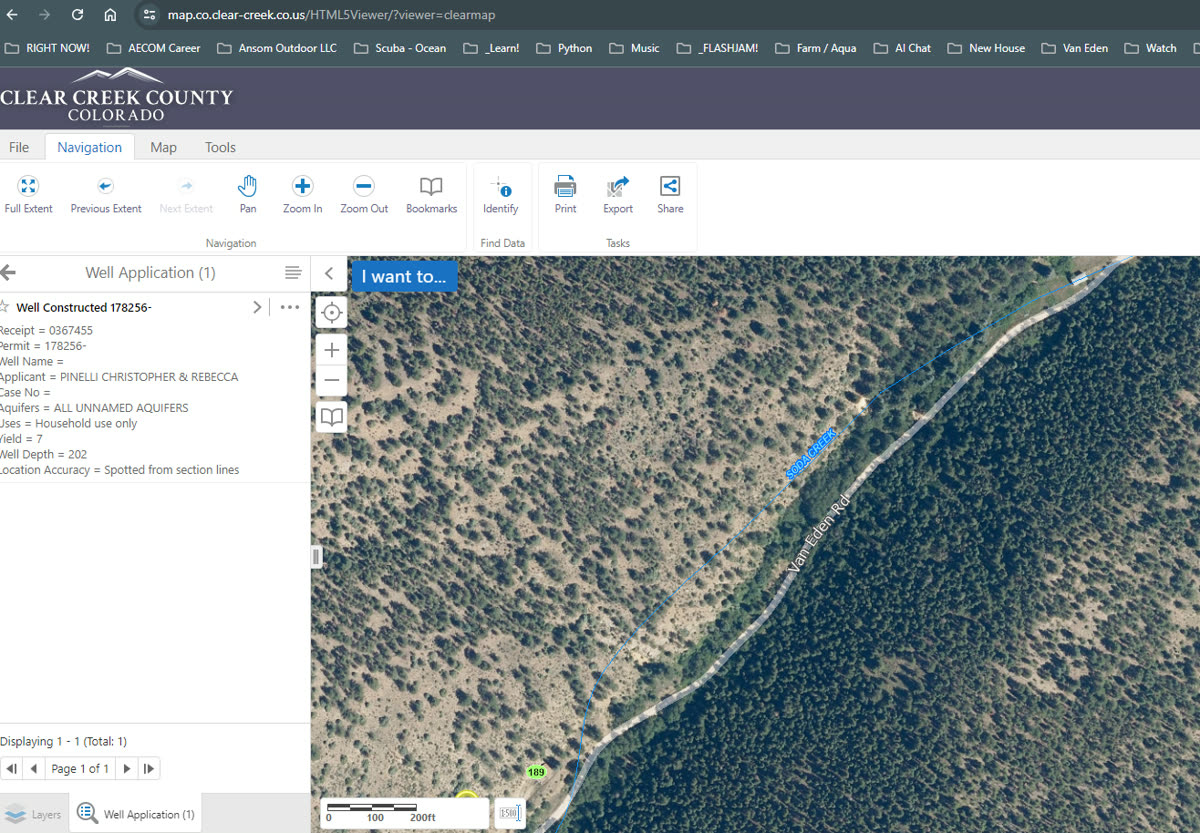Switch to the Map ribbon tab
The height and width of the screenshot is (833, 1200).
pos(163,147)
